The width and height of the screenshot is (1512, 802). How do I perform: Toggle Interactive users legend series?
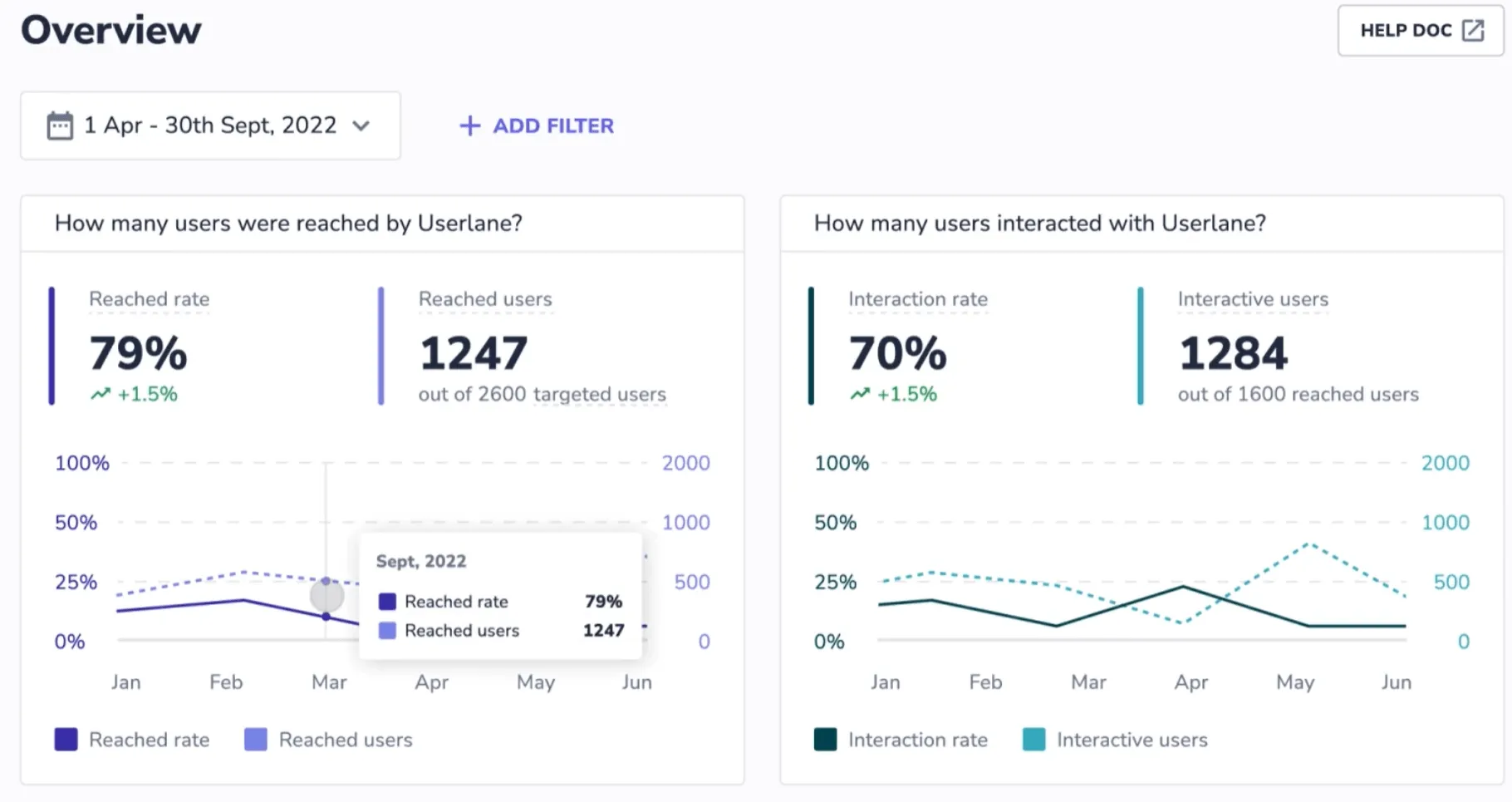pos(1132,740)
